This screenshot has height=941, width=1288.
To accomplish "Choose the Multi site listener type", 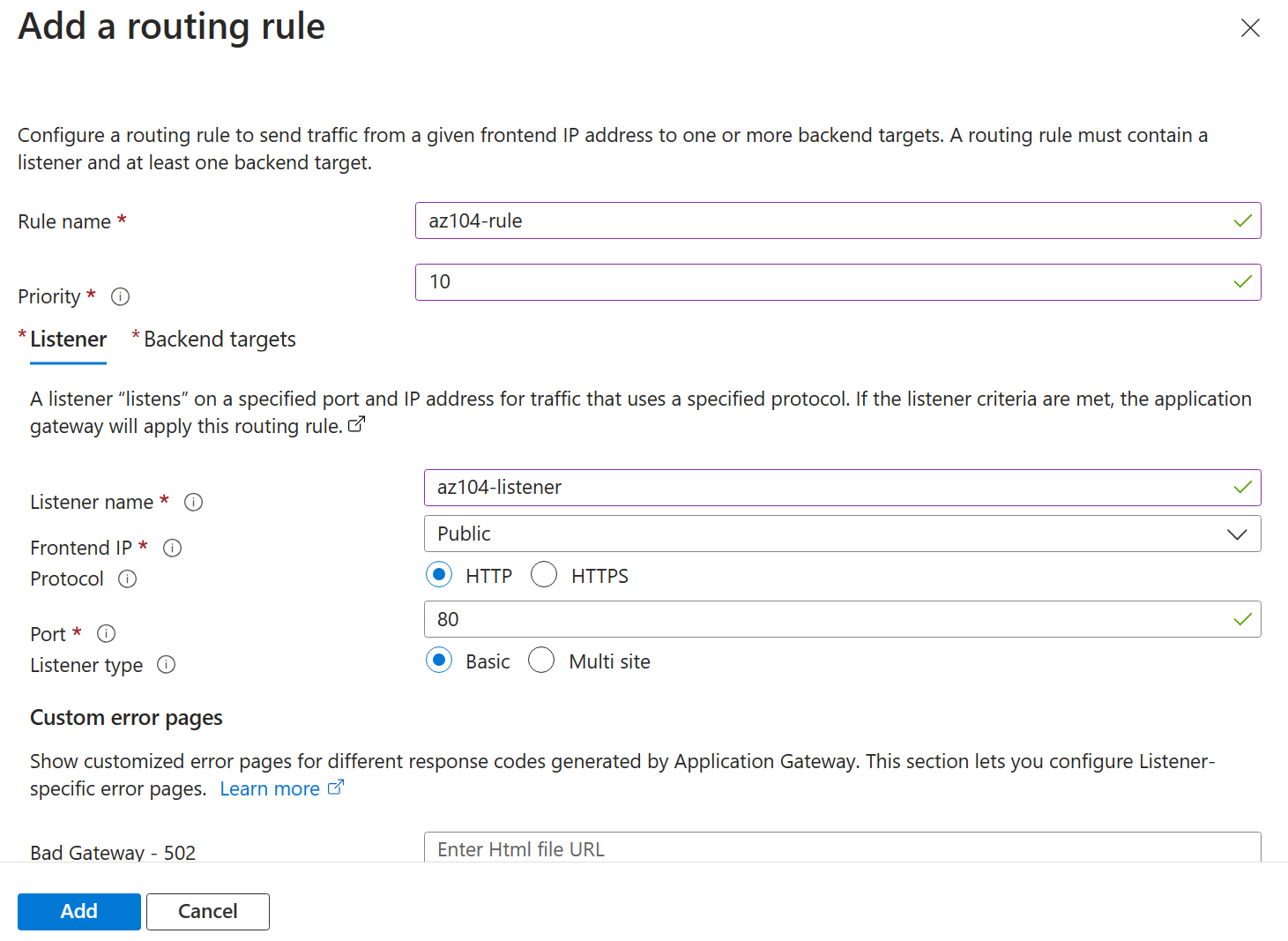I will 541,660.
